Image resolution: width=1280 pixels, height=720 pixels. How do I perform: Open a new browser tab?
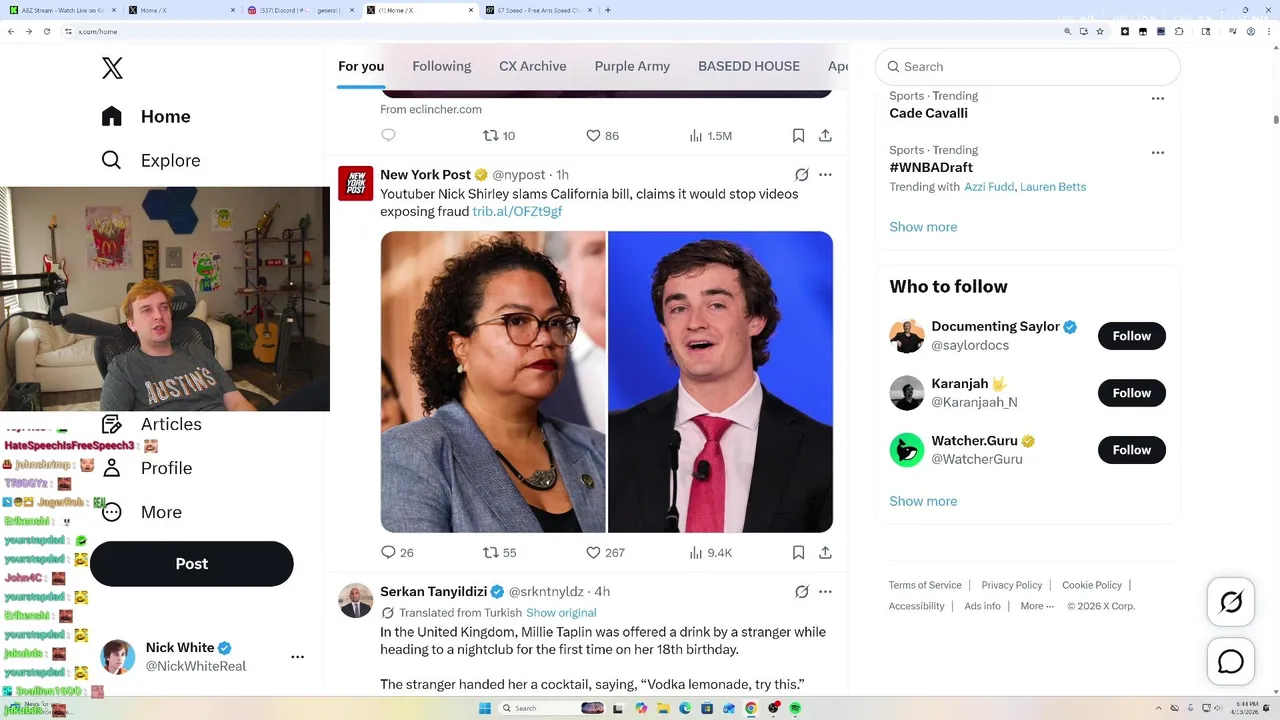(608, 10)
